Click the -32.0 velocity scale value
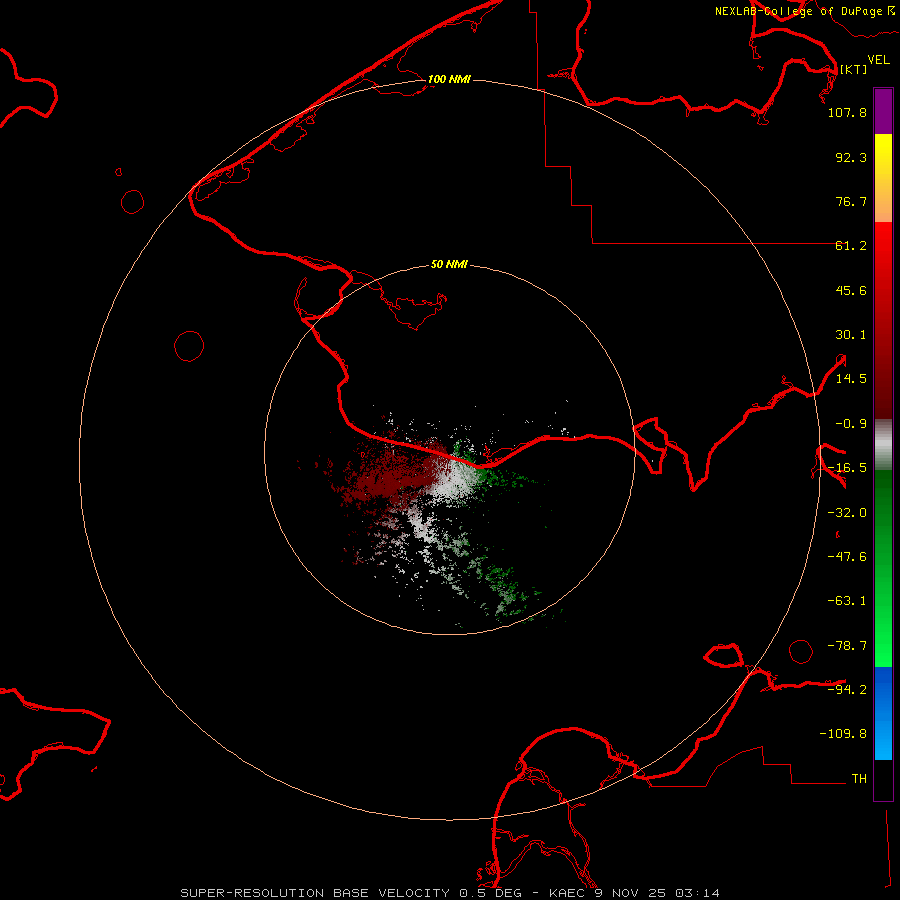This screenshot has width=900, height=900. 847,513
